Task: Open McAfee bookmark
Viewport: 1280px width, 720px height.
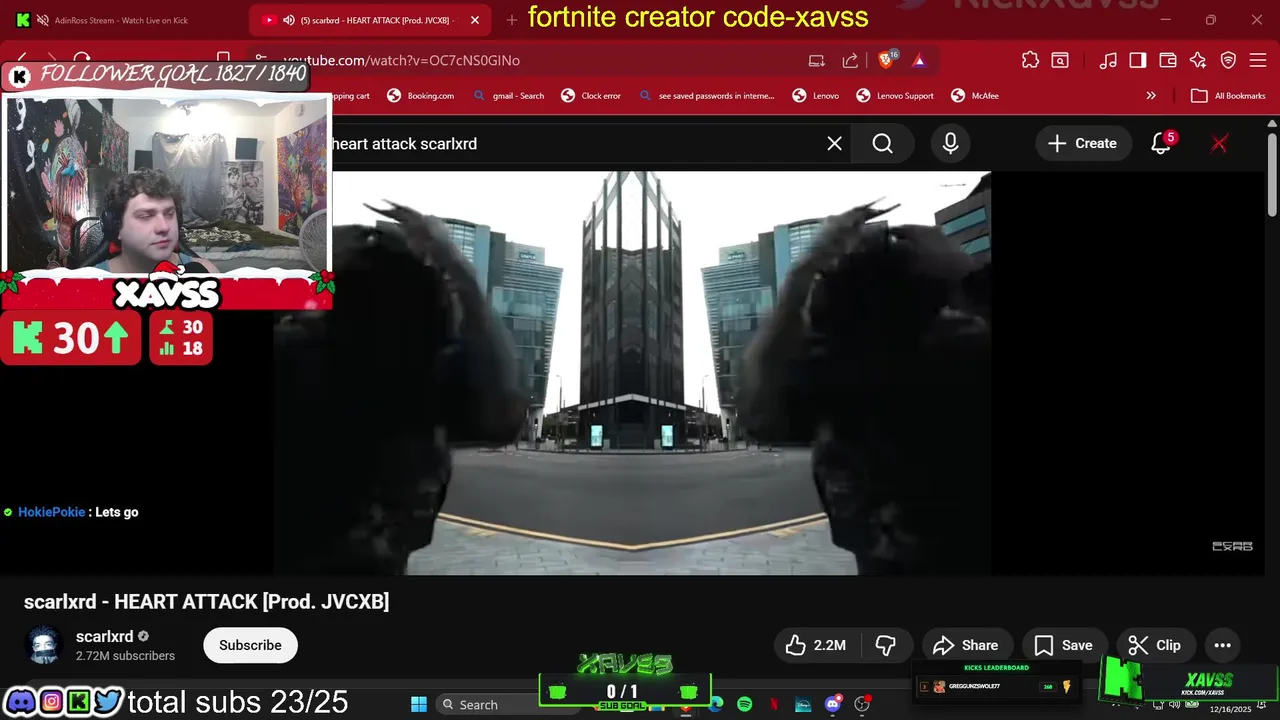Action: (x=975, y=96)
